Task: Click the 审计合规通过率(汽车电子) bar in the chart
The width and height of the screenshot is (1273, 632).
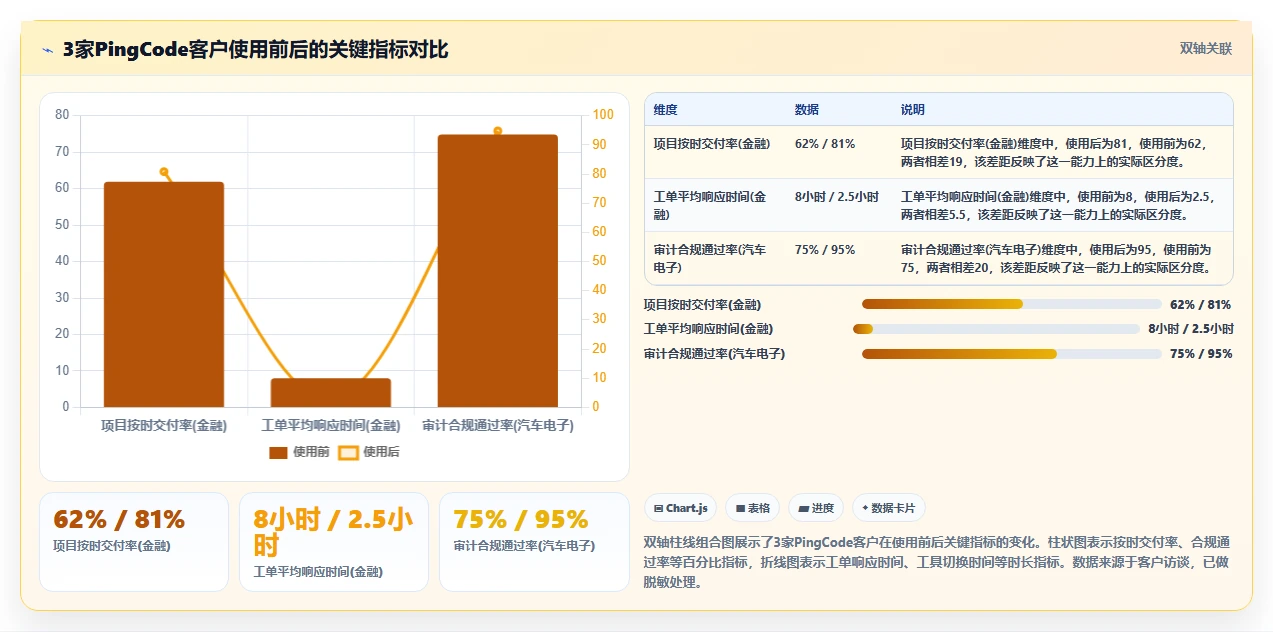Action: click(x=498, y=270)
